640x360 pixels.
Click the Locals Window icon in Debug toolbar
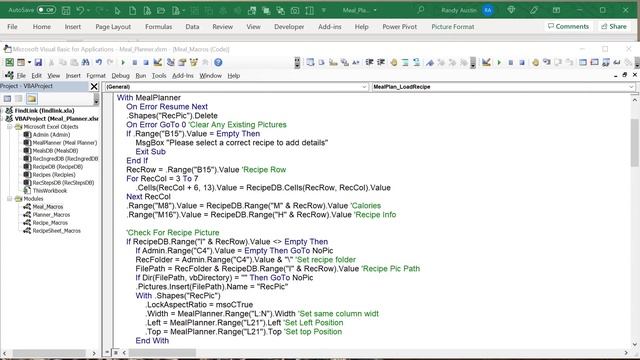(x=583, y=62)
